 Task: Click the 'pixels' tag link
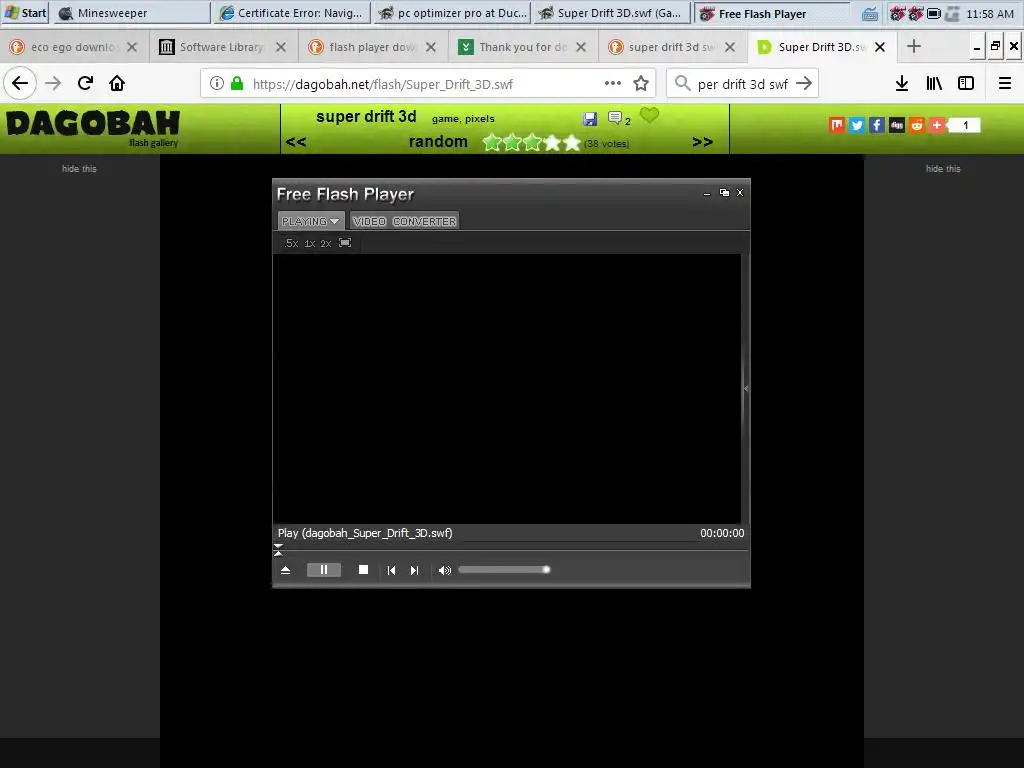click(480, 119)
